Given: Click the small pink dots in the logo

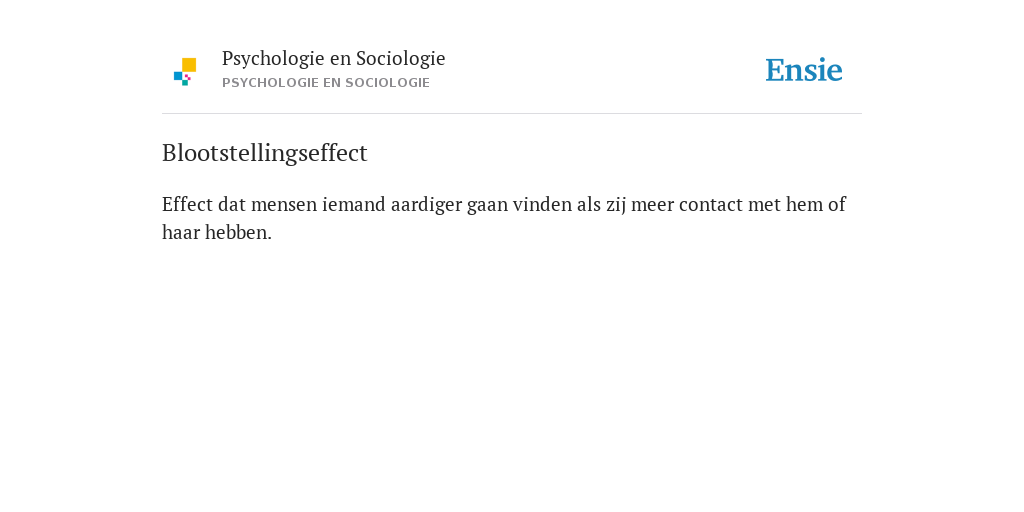Looking at the screenshot, I should [187, 77].
